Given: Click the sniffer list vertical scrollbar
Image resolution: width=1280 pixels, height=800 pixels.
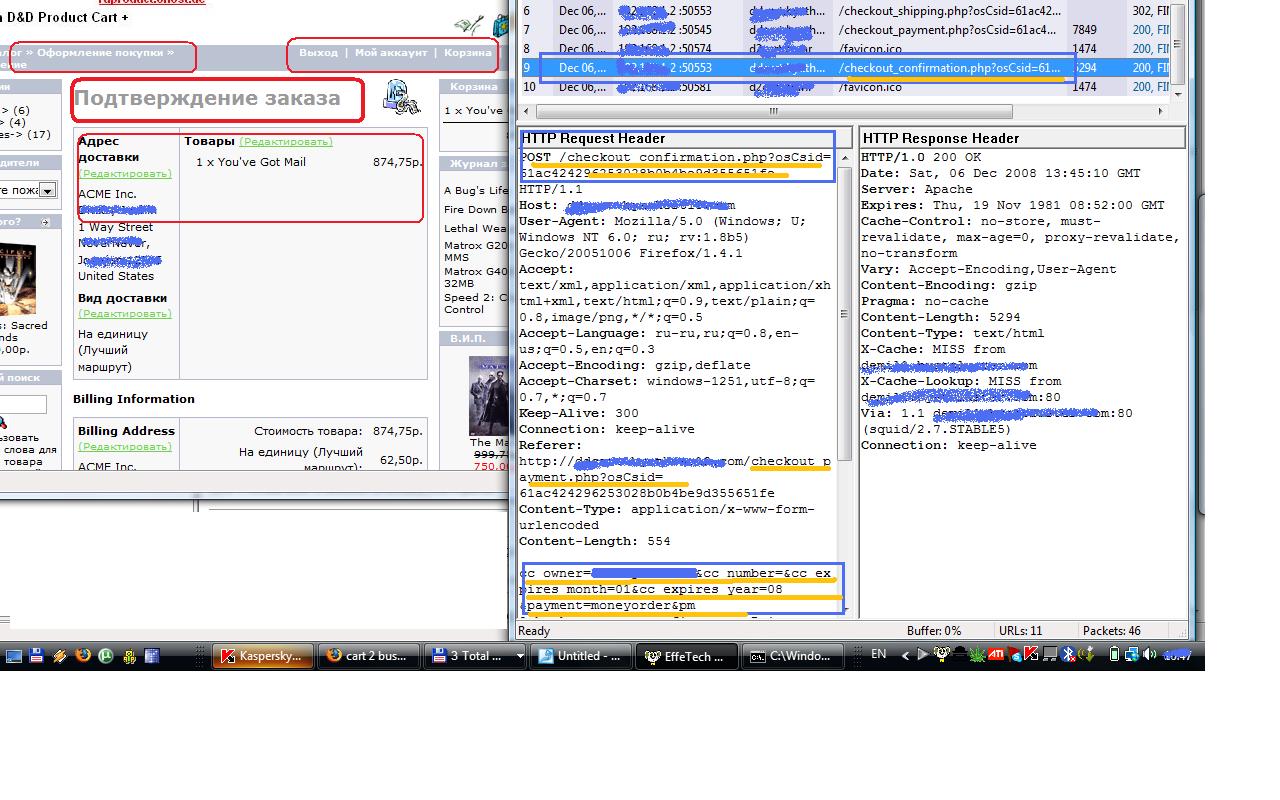Looking at the screenshot, I should [1179, 45].
